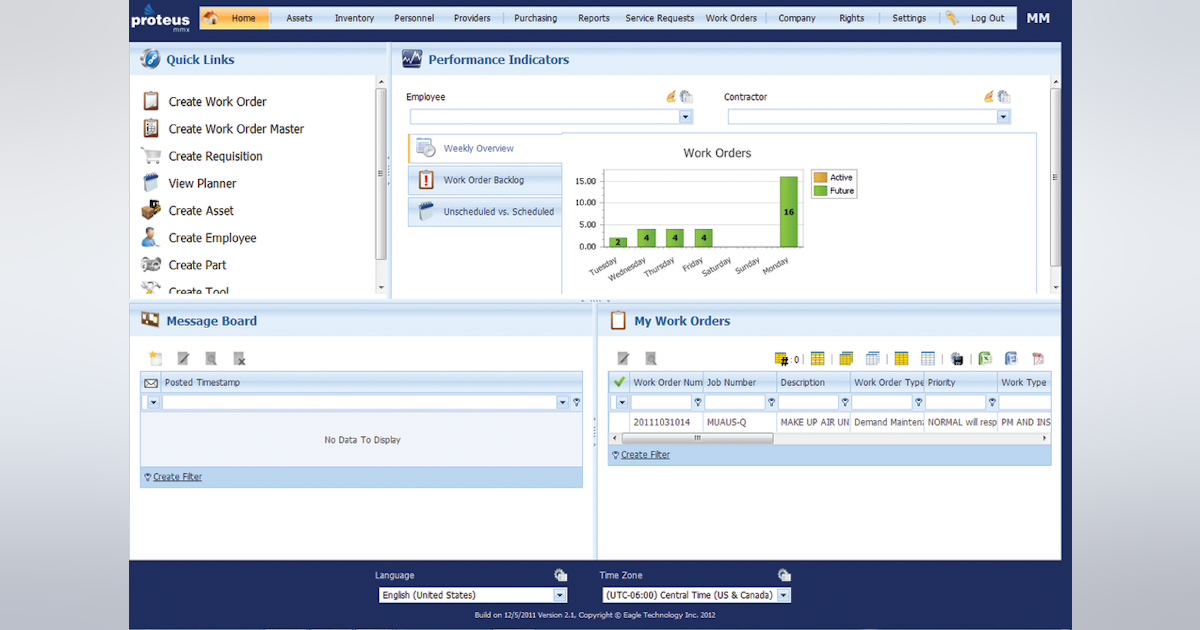
Task: Click the delete message icon with X
Action: 240,358
